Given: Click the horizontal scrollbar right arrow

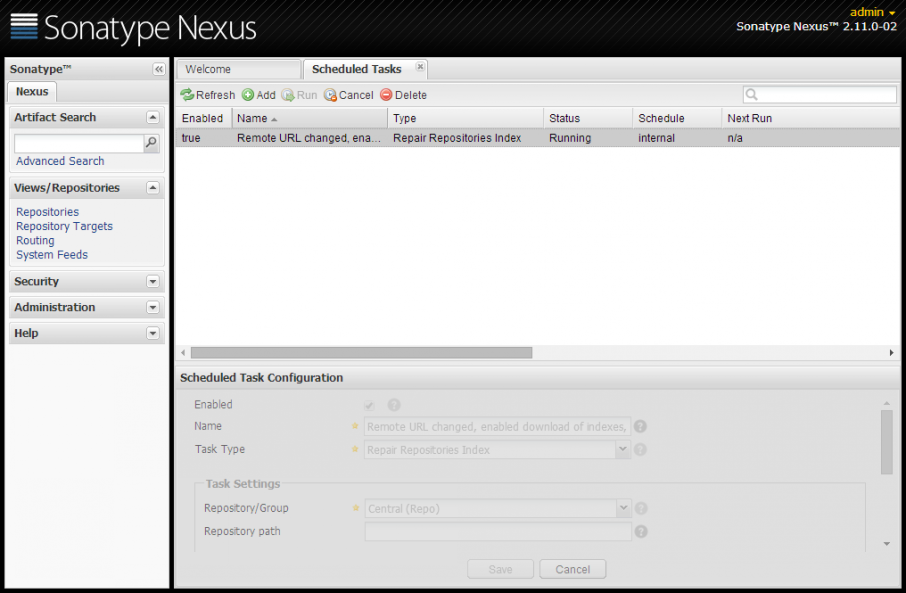Looking at the screenshot, I should click(x=892, y=353).
